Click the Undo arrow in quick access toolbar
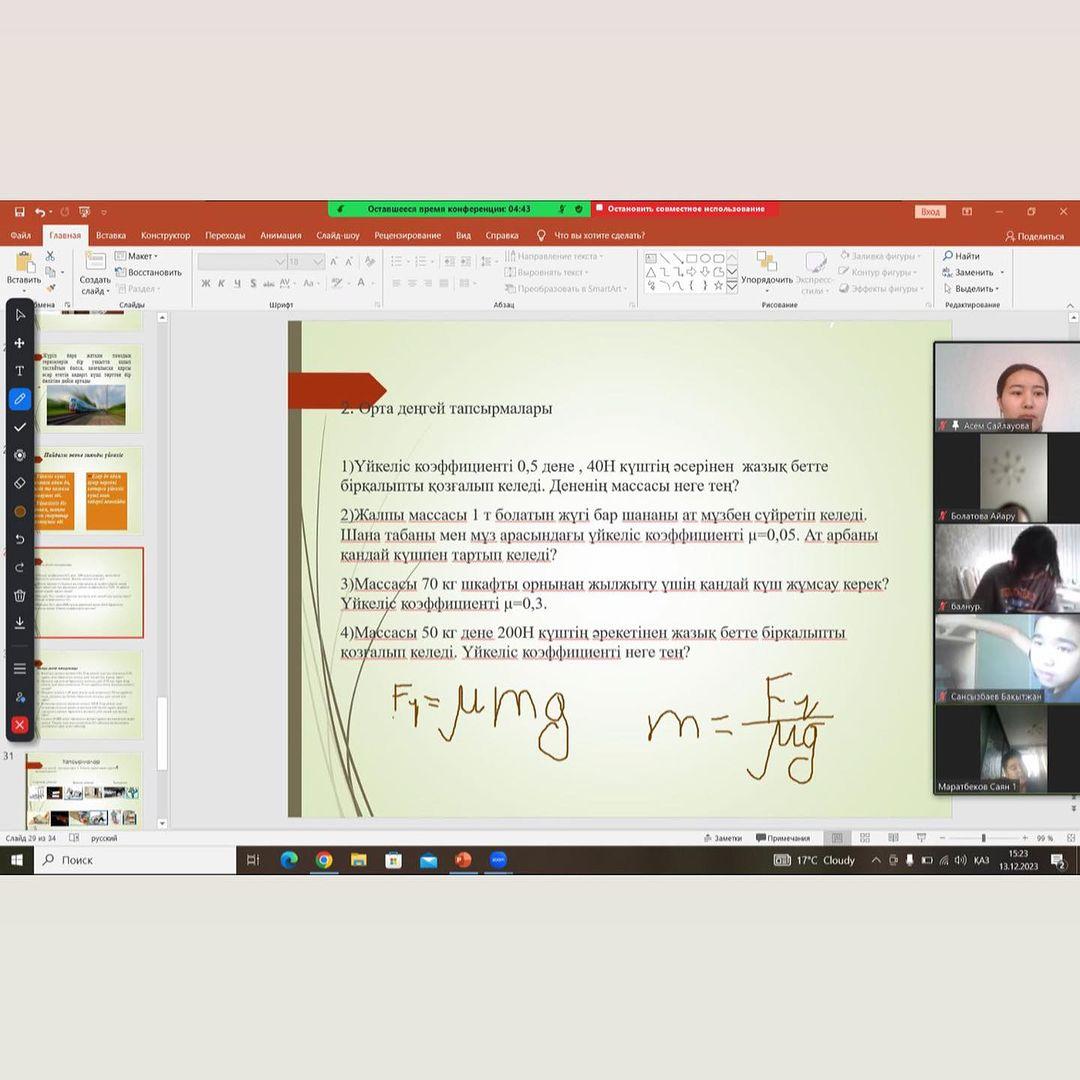 (41, 211)
